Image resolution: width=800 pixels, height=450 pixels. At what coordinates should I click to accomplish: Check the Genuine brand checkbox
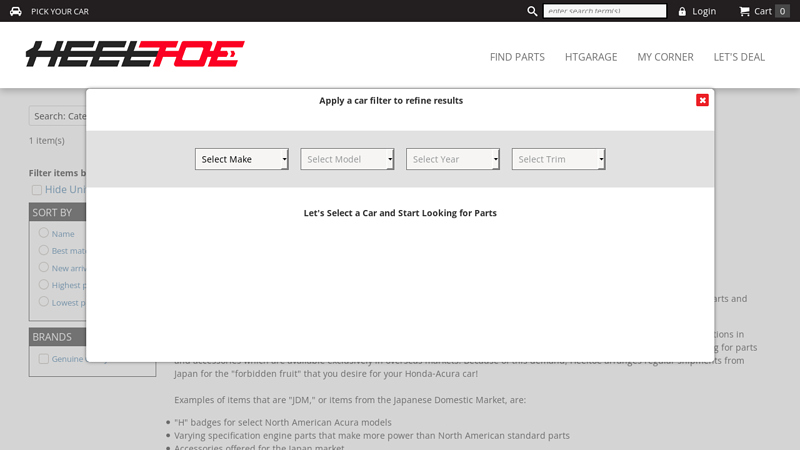44,359
